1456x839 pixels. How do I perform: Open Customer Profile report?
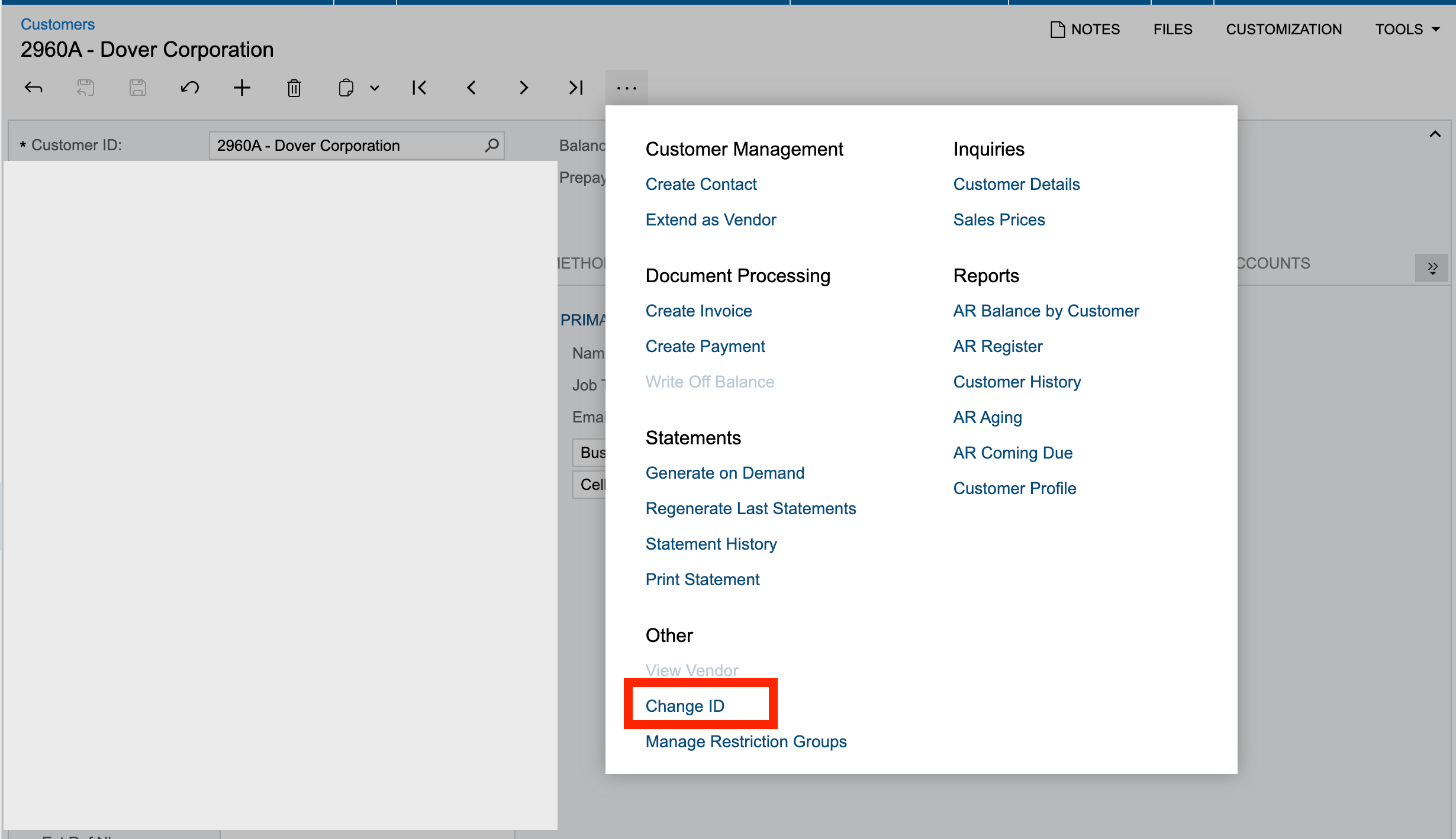pos(1015,488)
